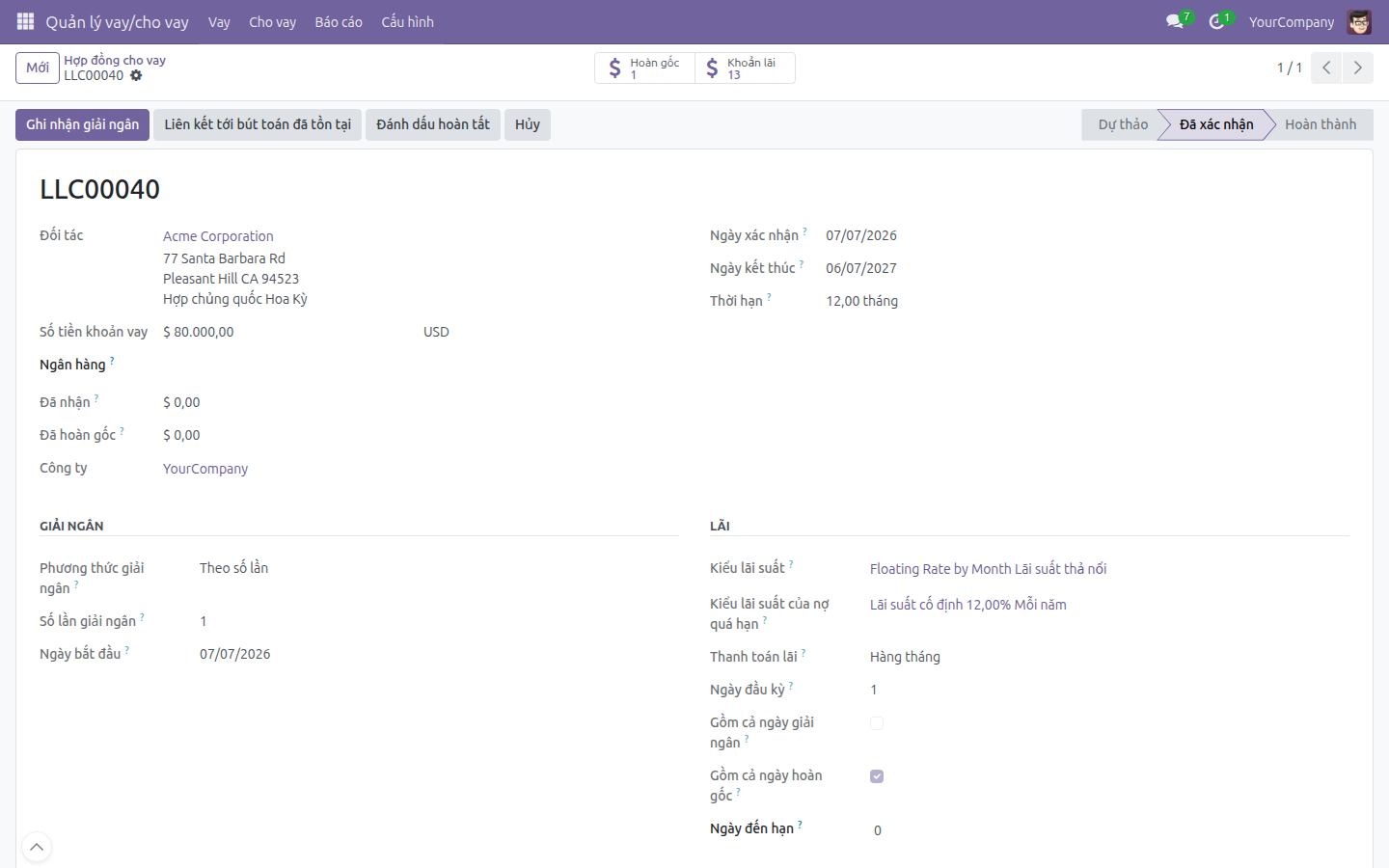Open the apps grid menu icon
The width and height of the screenshot is (1389, 868).
25,21
